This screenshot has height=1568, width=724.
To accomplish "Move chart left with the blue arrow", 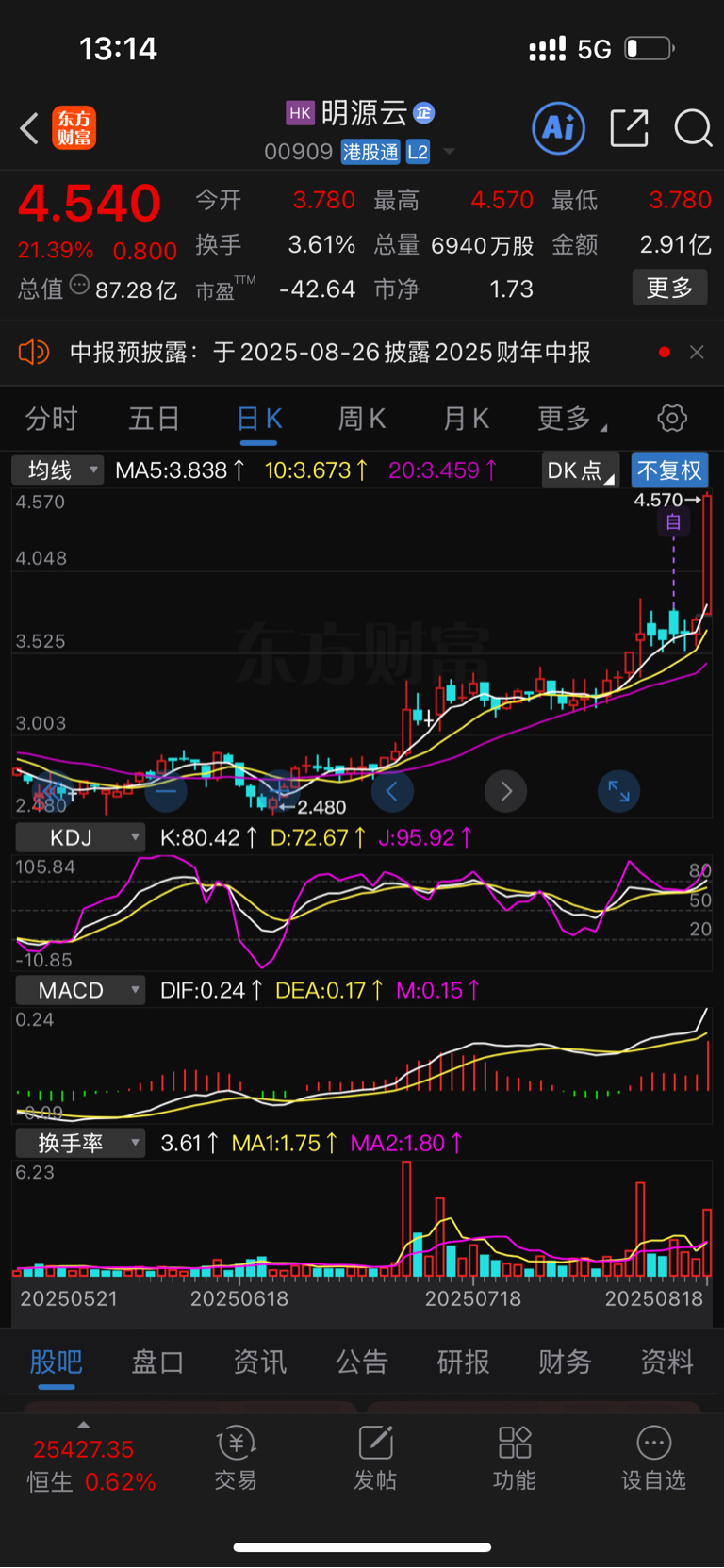I will 392,791.
